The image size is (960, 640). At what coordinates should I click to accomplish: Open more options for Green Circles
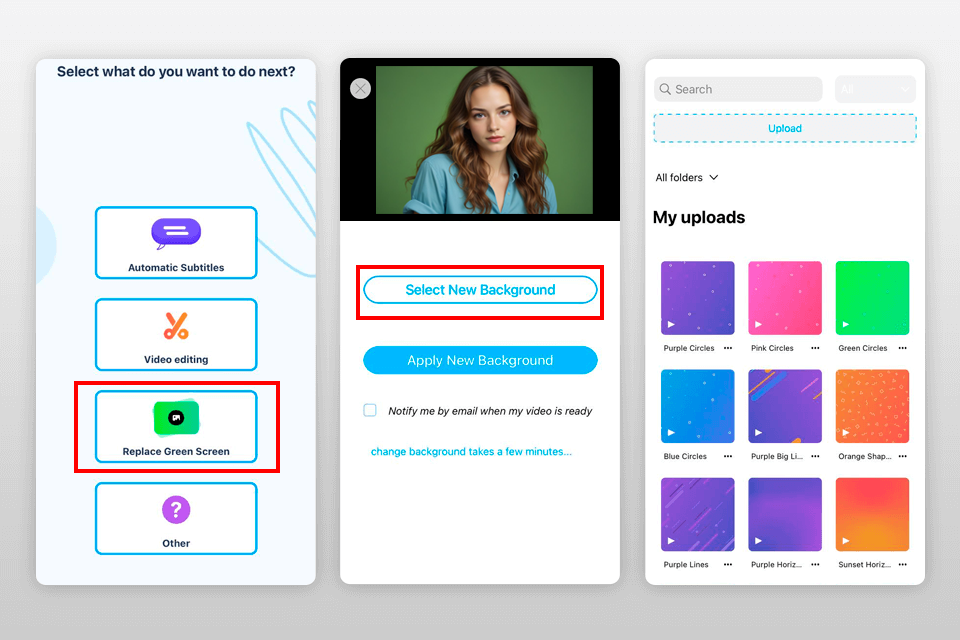[903, 348]
